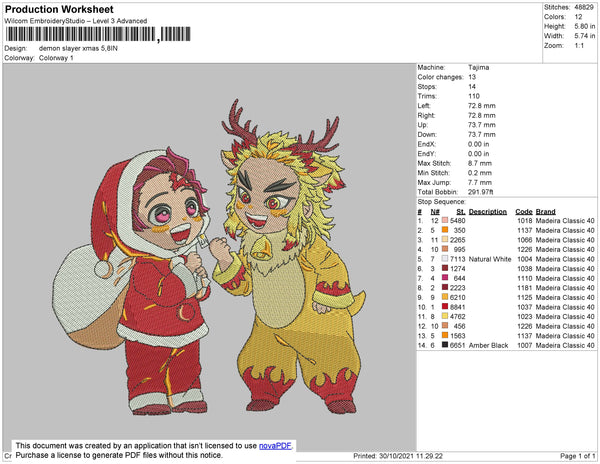The image size is (600, 464).
Task: Click the thread code 1181
Action: [525, 288]
